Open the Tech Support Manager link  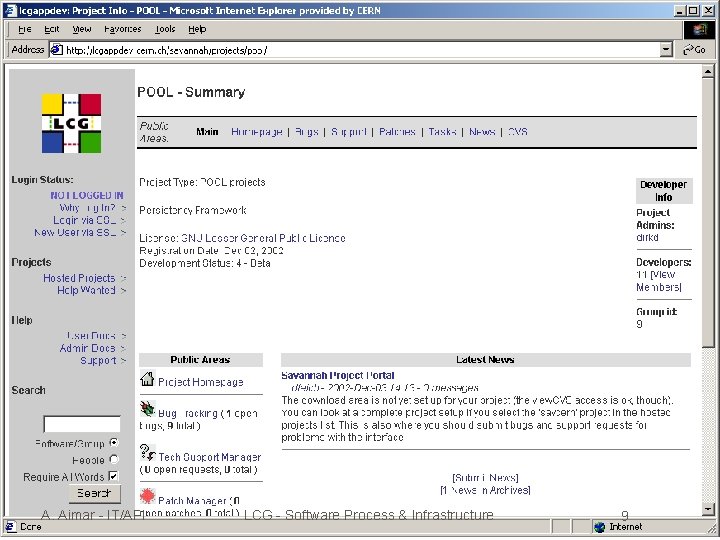point(209,457)
